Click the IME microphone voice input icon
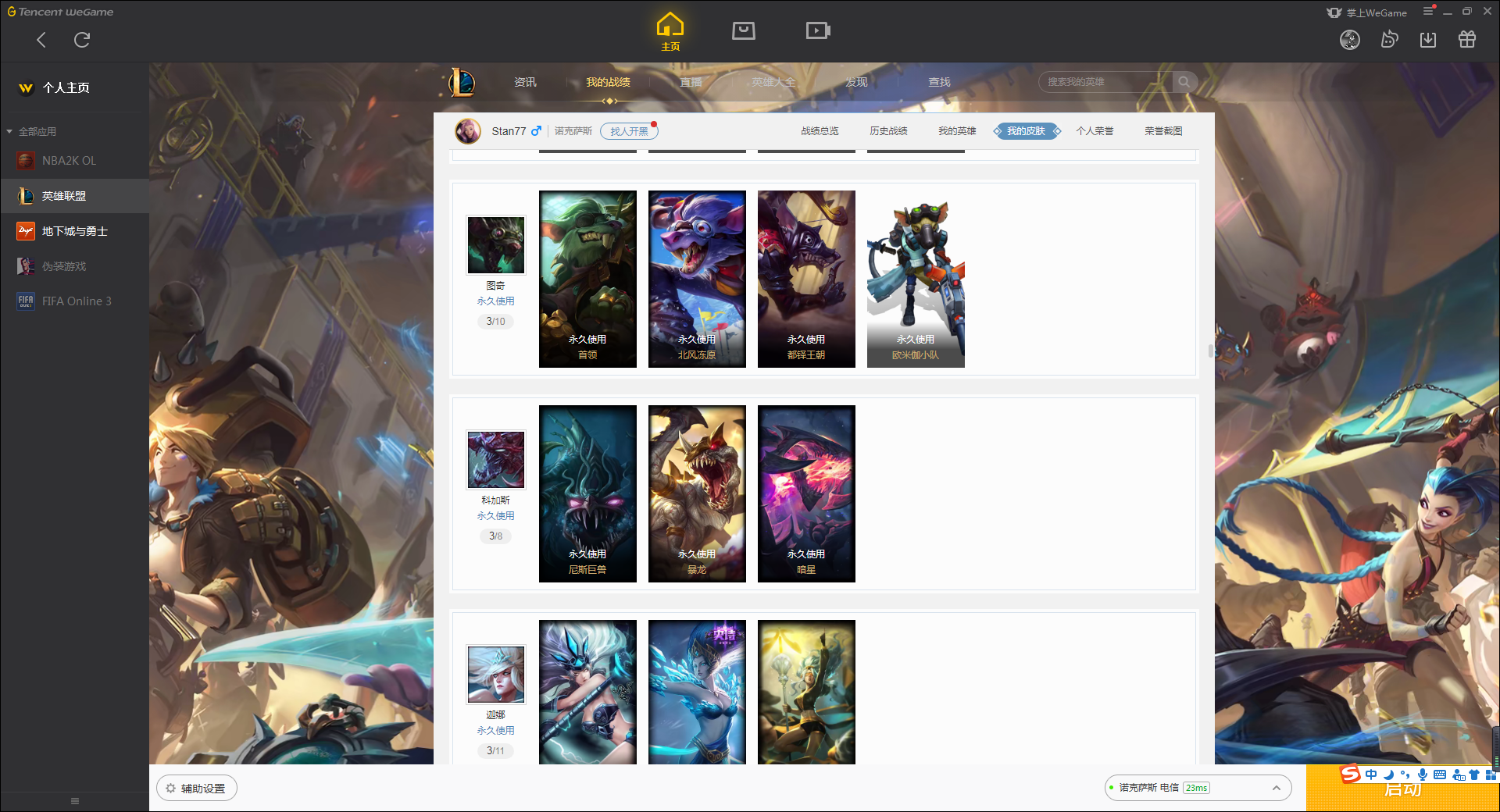 (1423, 775)
